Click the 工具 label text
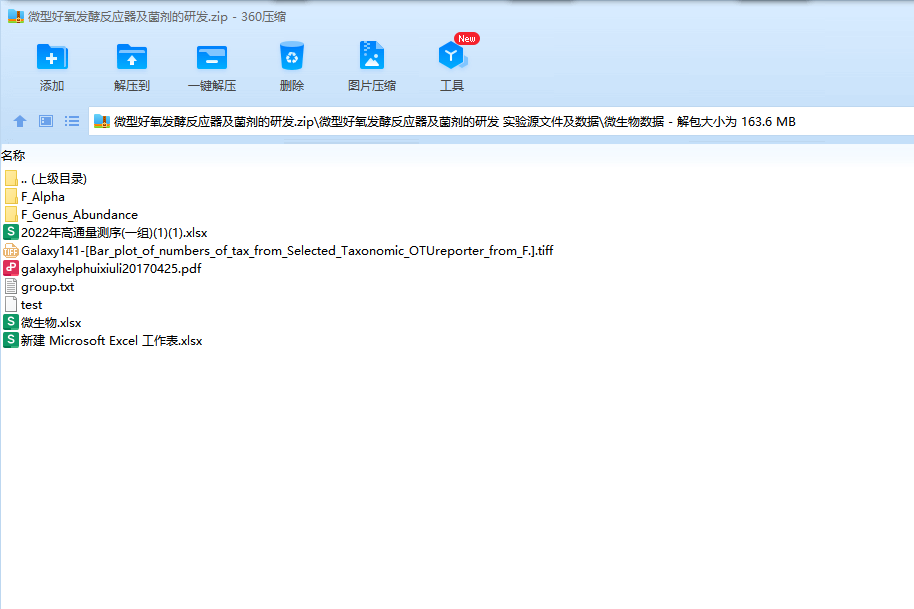This screenshot has width=914, height=609. click(452, 86)
